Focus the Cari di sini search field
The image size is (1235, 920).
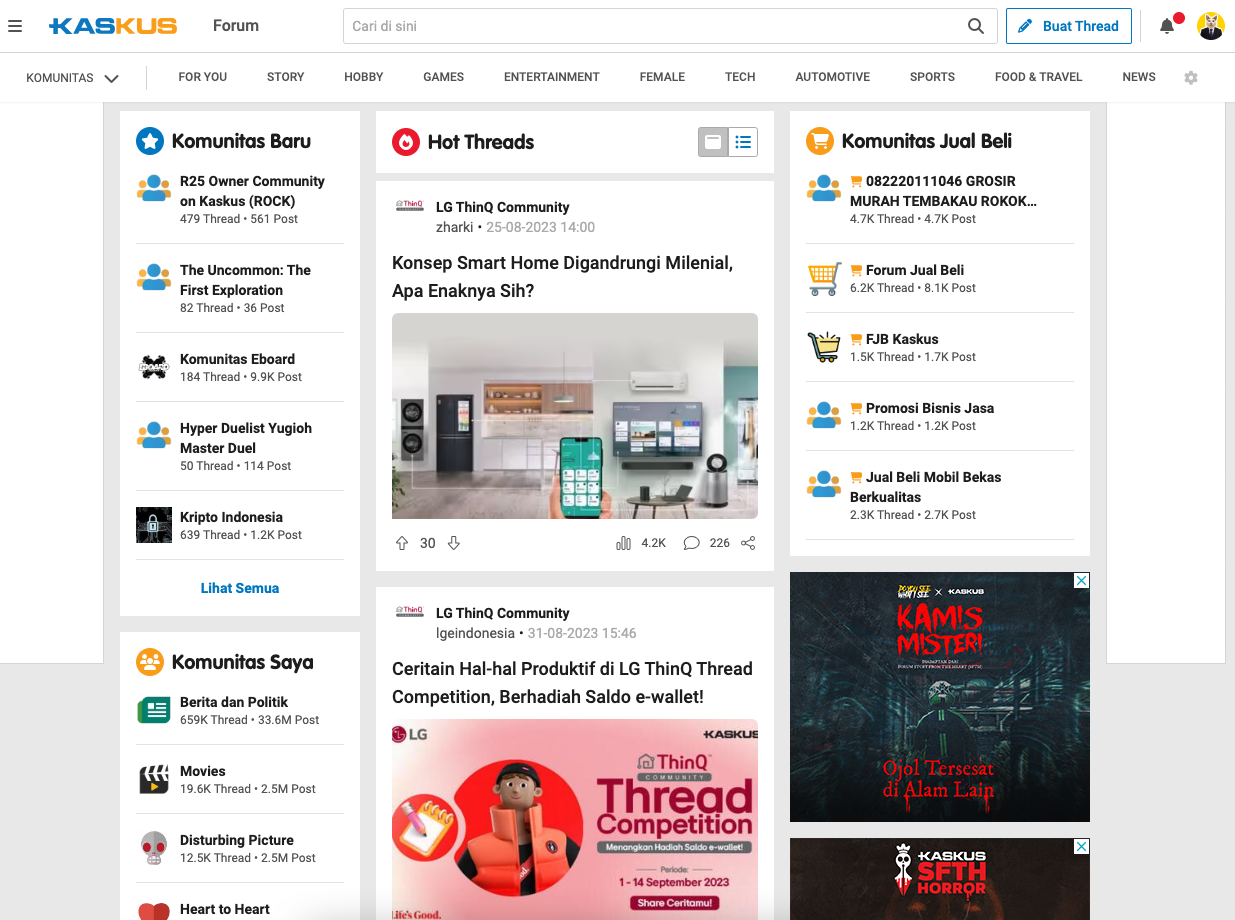[654, 26]
